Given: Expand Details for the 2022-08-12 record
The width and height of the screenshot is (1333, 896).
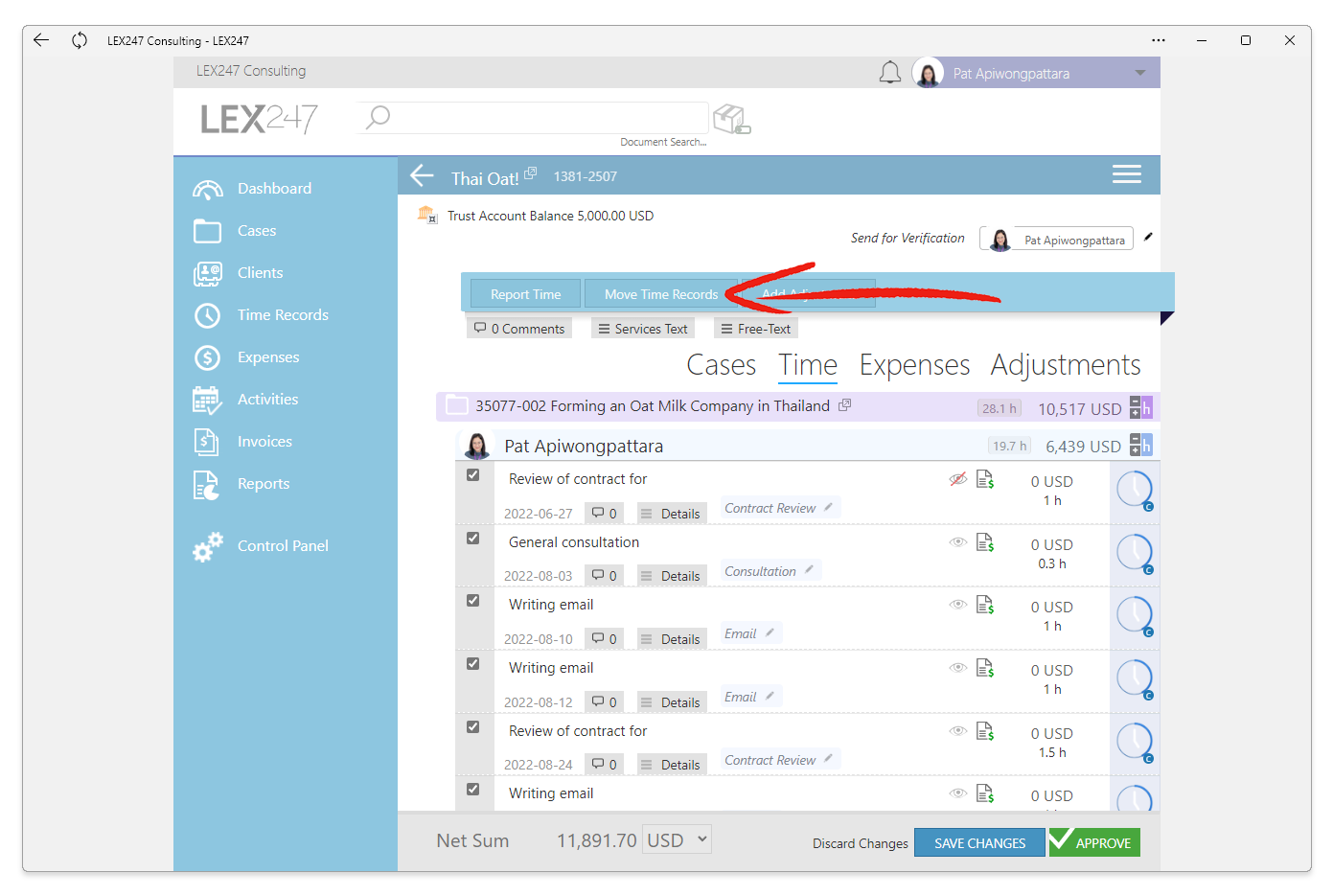Looking at the screenshot, I should (x=671, y=702).
